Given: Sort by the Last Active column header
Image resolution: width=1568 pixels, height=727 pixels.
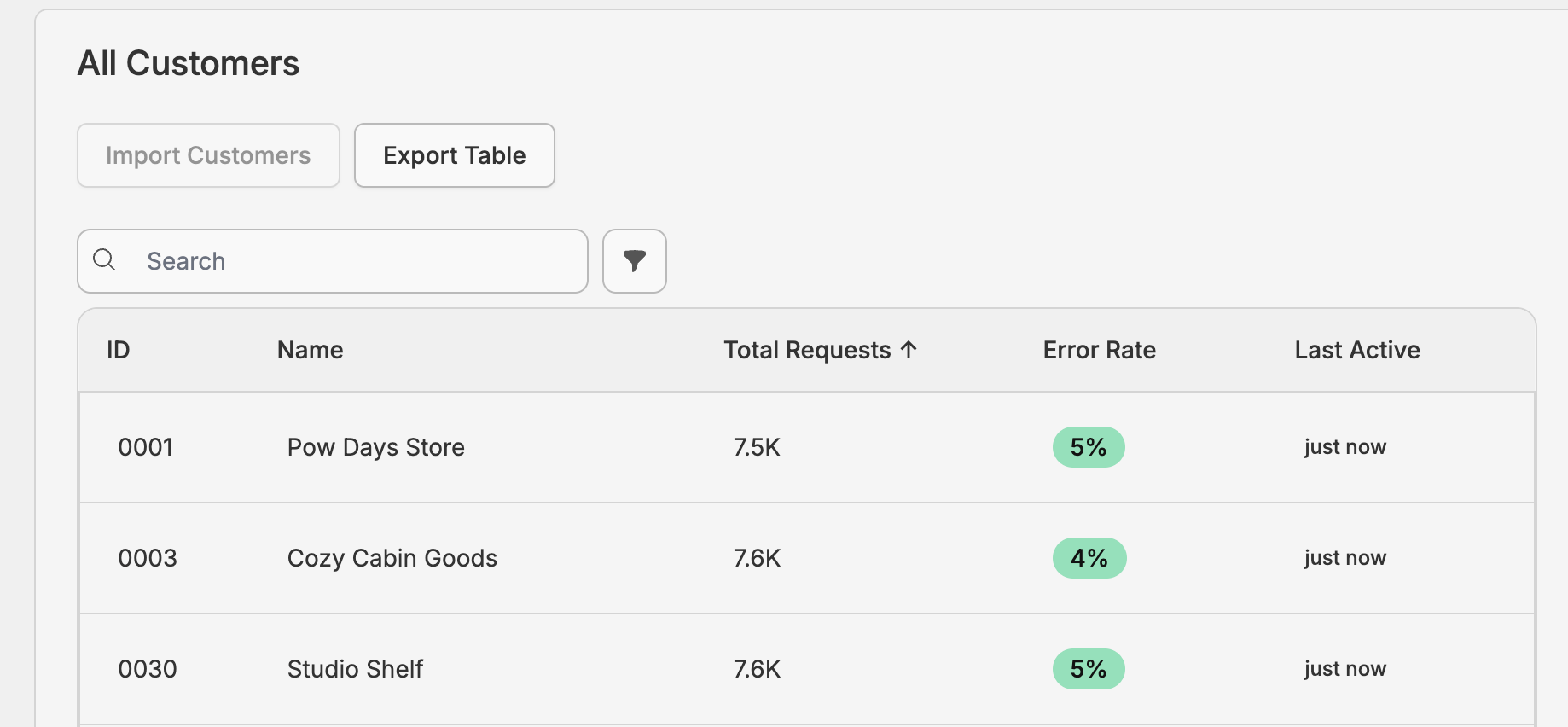Looking at the screenshot, I should [1357, 350].
